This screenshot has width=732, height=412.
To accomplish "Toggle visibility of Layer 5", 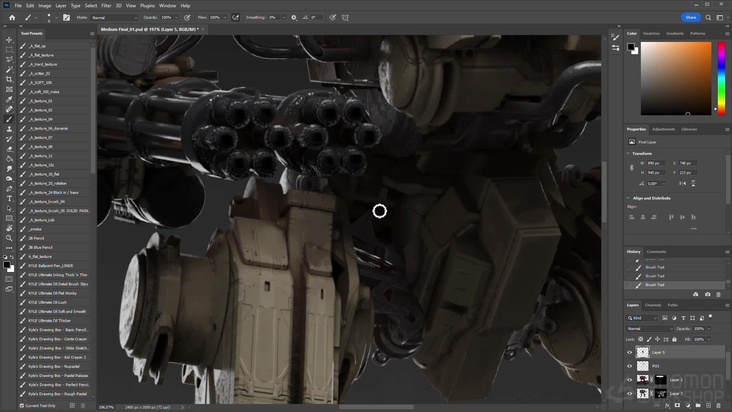I will tap(629, 352).
